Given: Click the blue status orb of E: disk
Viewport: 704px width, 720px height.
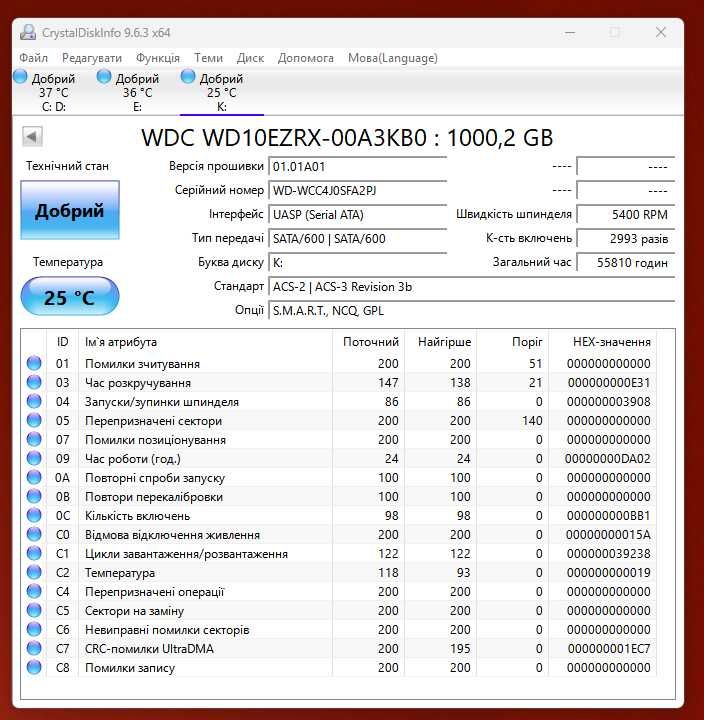Looking at the screenshot, I should [x=104, y=77].
